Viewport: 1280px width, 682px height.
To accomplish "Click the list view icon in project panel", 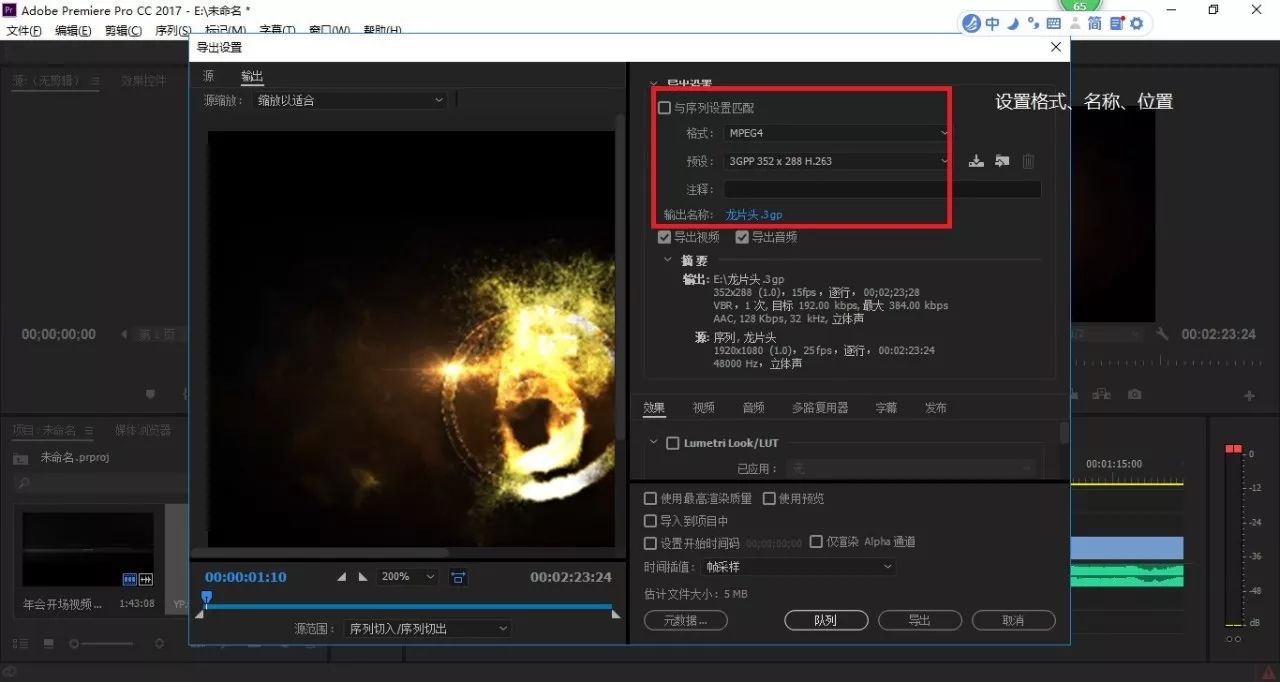I will point(21,644).
